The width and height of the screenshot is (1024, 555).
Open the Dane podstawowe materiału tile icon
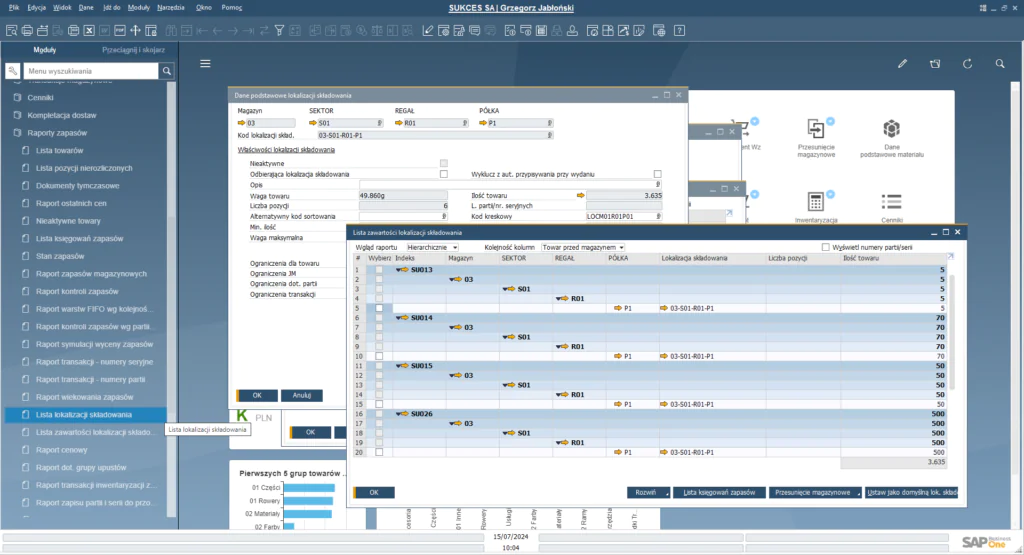(891, 128)
